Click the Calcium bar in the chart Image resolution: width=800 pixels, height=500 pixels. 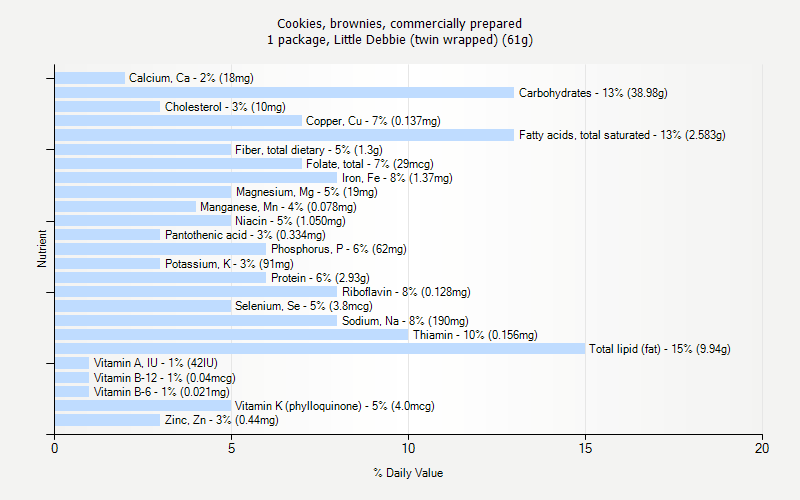click(x=90, y=78)
